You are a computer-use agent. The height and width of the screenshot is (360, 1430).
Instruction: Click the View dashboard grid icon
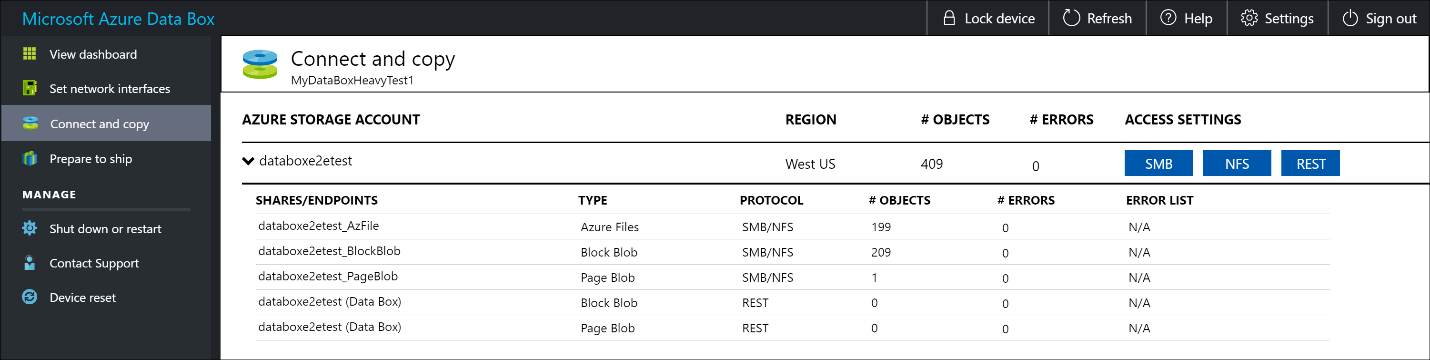pos(30,54)
